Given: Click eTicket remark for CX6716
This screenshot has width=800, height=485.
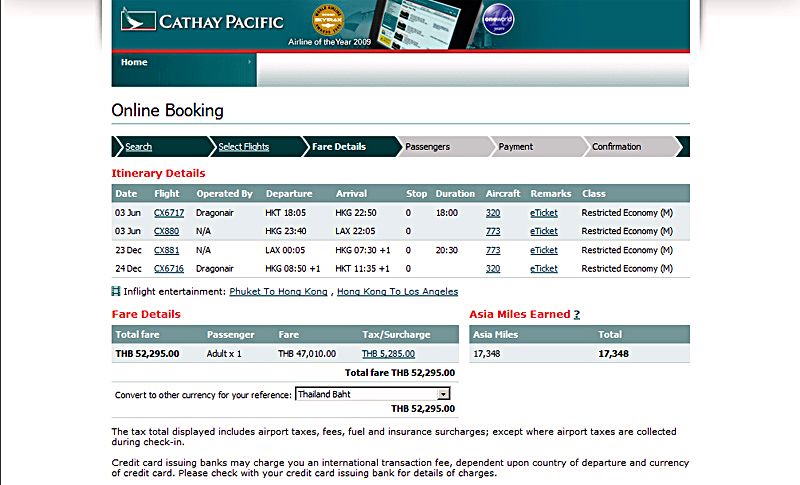Looking at the screenshot, I should tap(544, 269).
